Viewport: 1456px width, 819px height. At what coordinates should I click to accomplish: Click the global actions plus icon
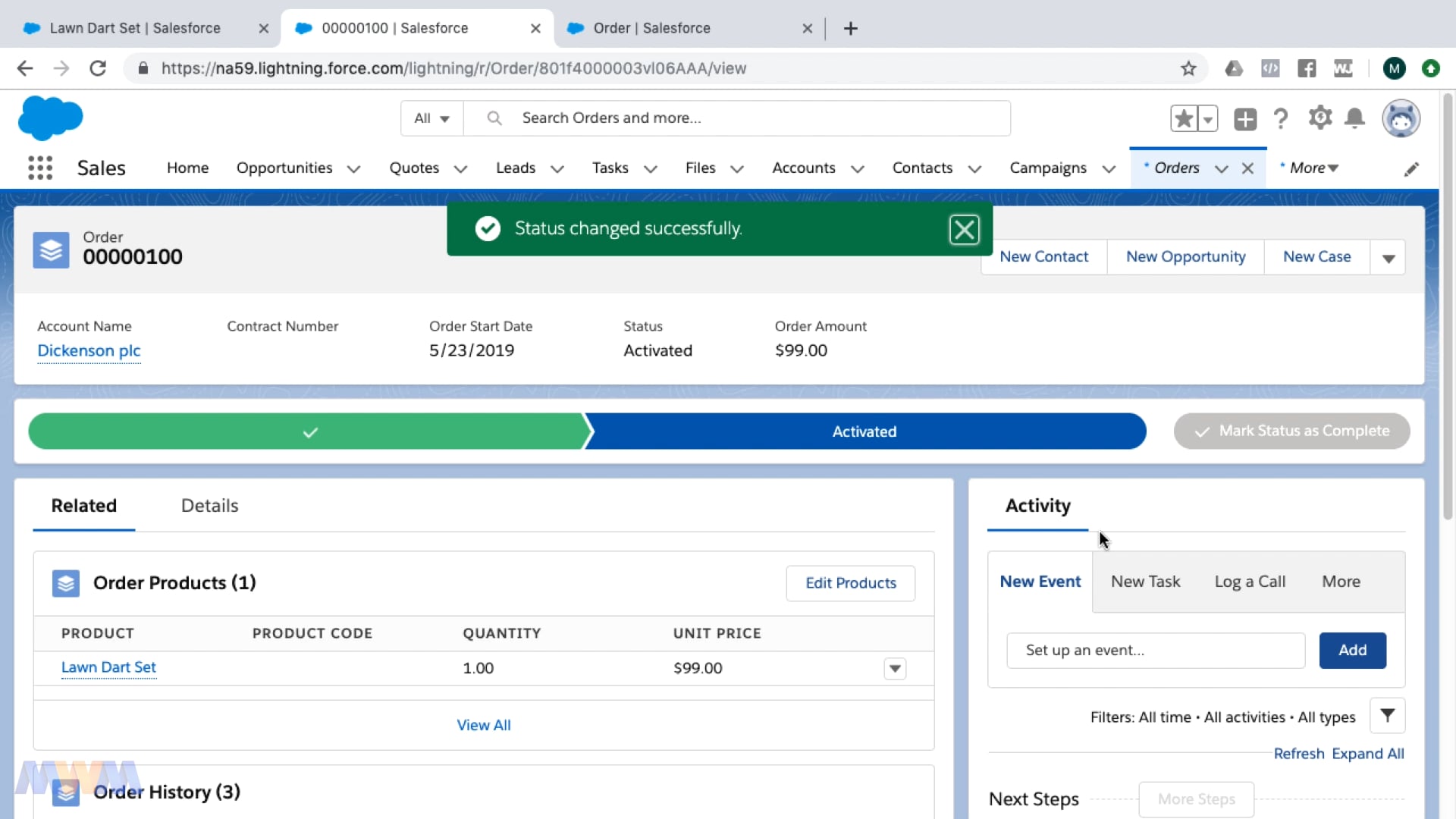[1244, 119]
